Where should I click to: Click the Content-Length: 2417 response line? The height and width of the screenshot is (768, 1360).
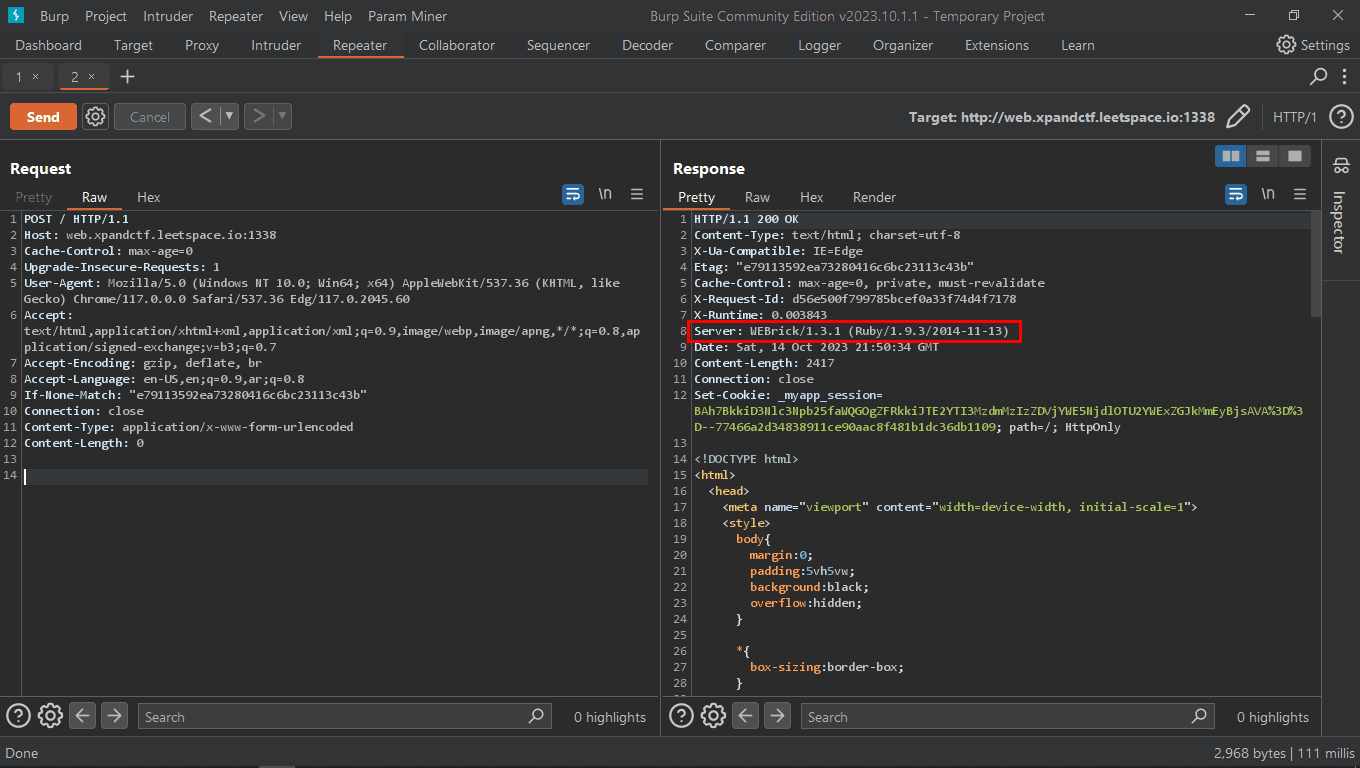(764, 363)
